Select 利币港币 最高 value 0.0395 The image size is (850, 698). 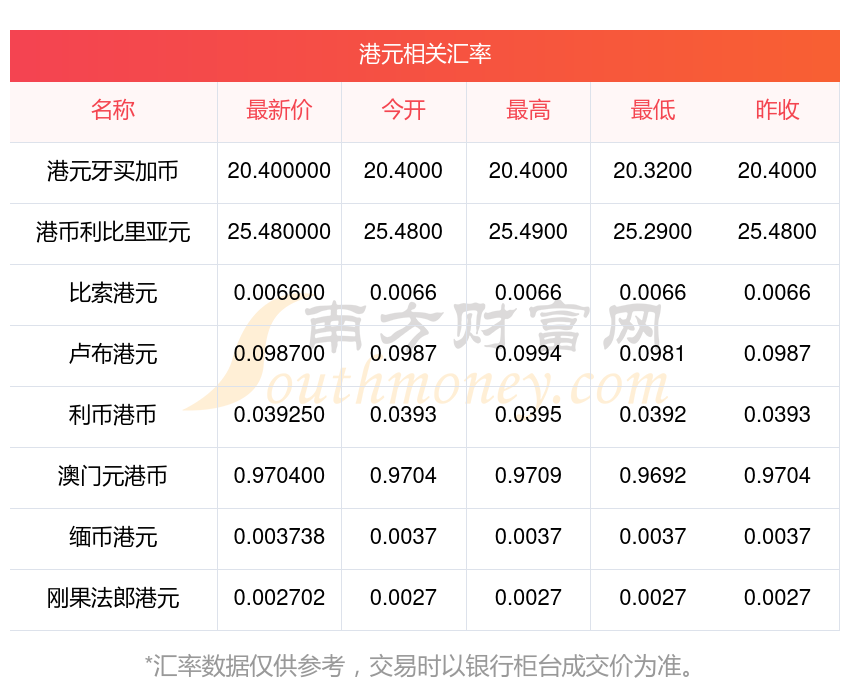coord(528,415)
